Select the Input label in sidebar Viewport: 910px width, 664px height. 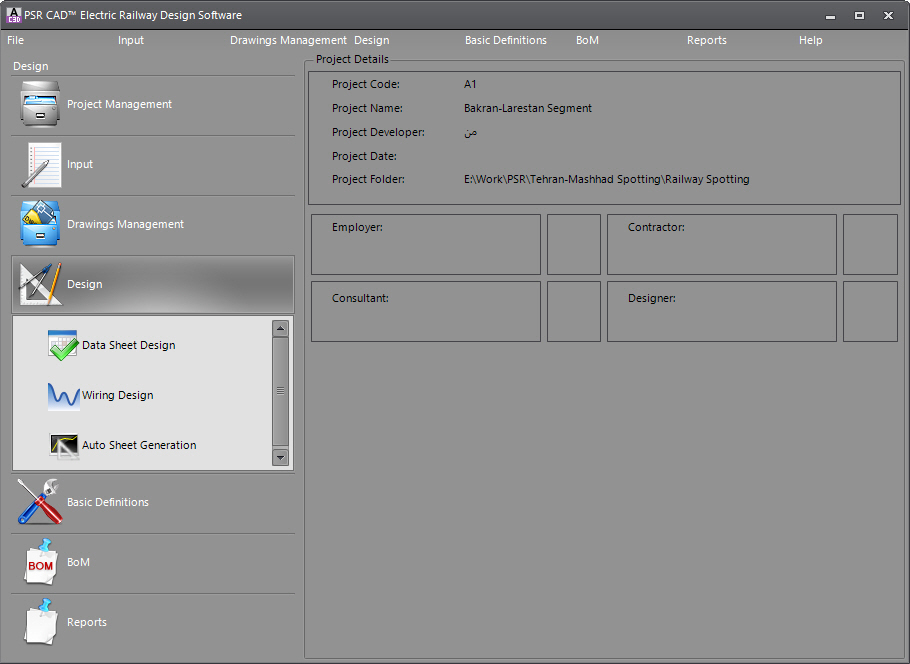[80, 164]
